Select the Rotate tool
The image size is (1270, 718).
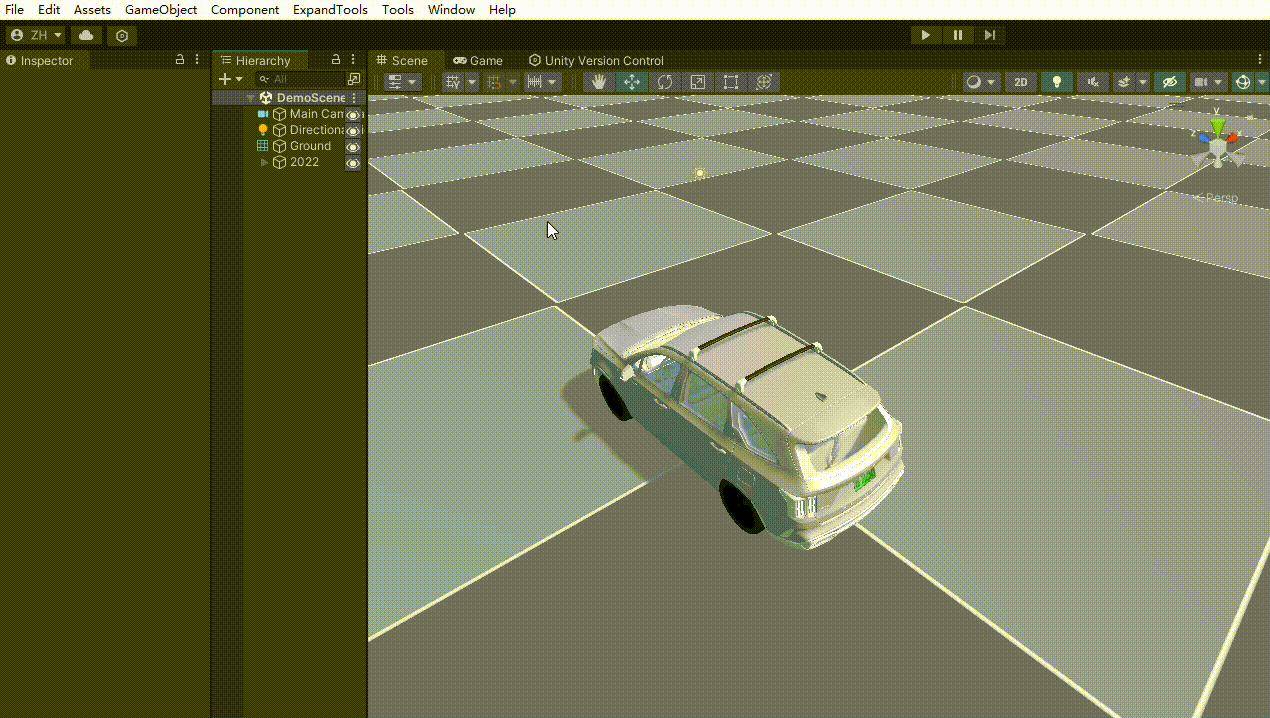point(664,81)
